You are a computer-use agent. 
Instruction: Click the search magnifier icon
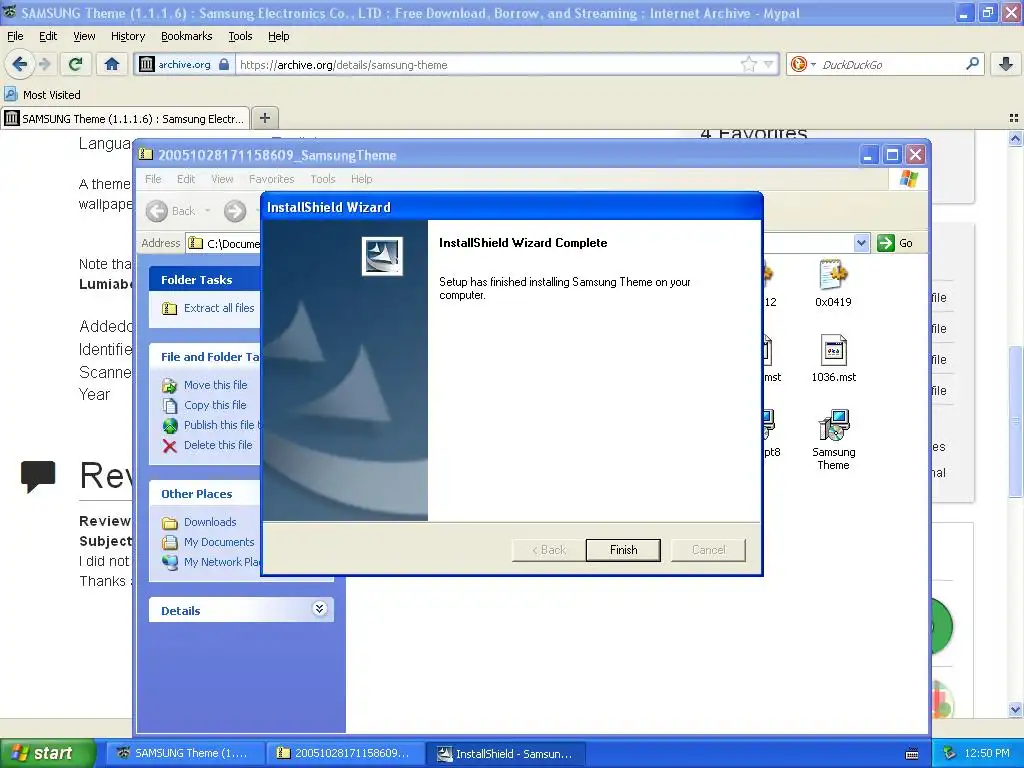tap(972, 64)
